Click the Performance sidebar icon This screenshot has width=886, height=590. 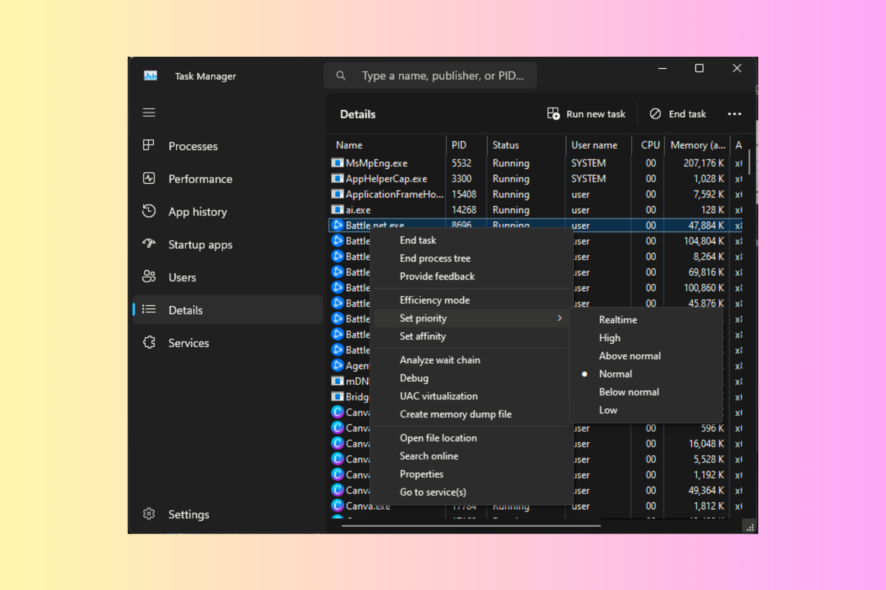[x=149, y=179]
